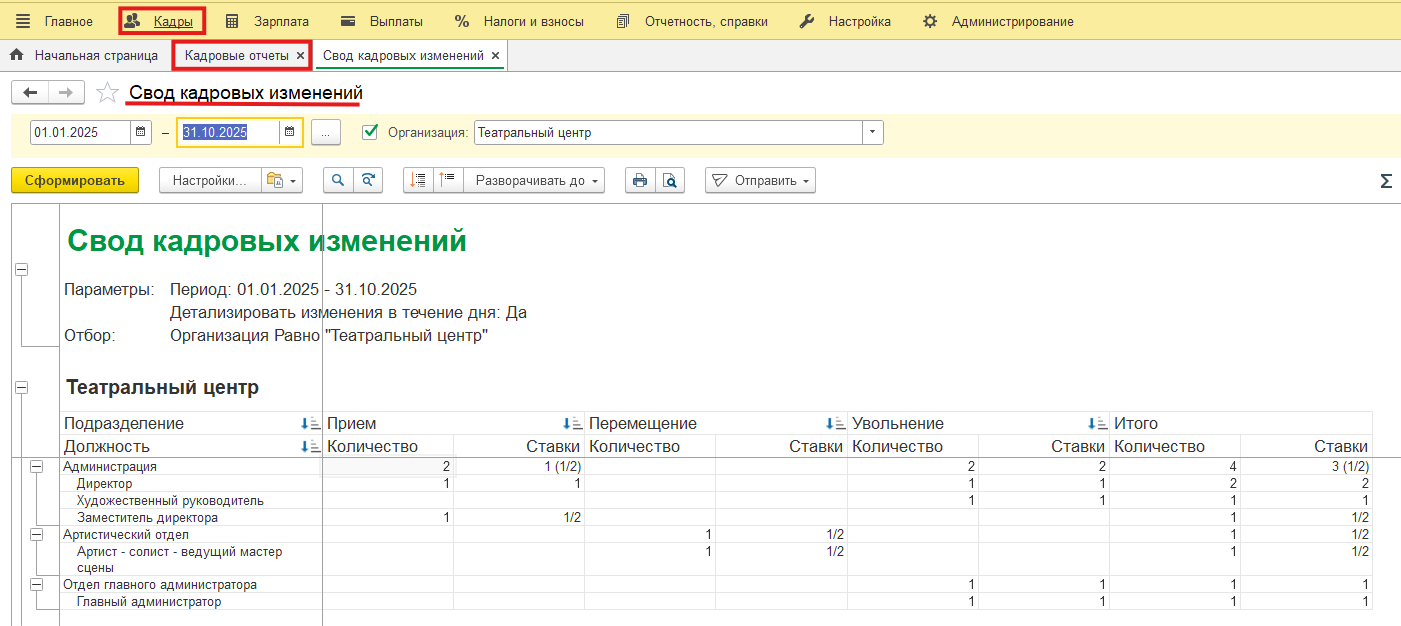Open print preview icon
The width and height of the screenshot is (1401, 626).
(x=670, y=181)
